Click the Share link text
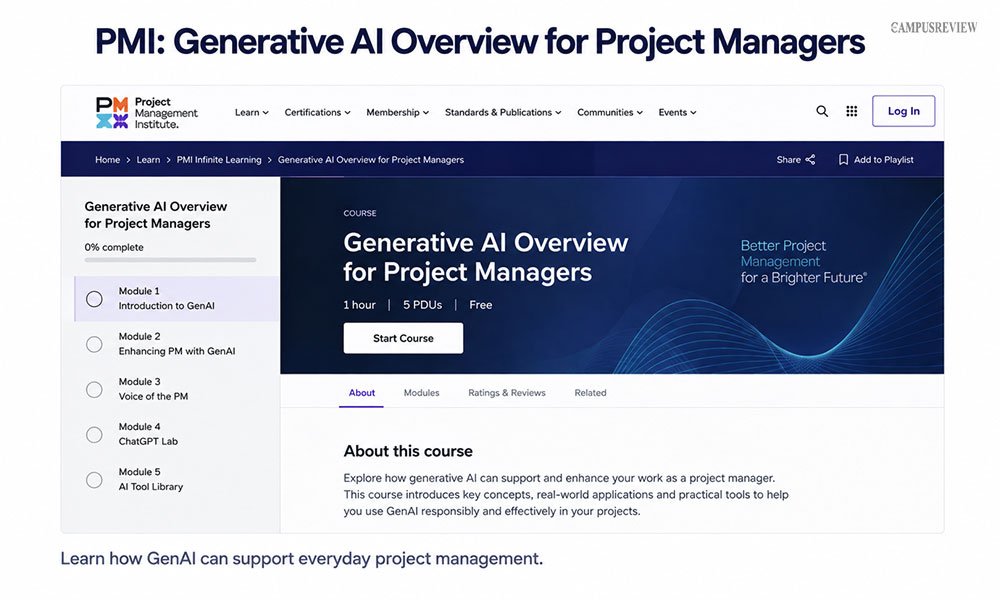The height and width of the screenshot is (600, 1000). 788,159
